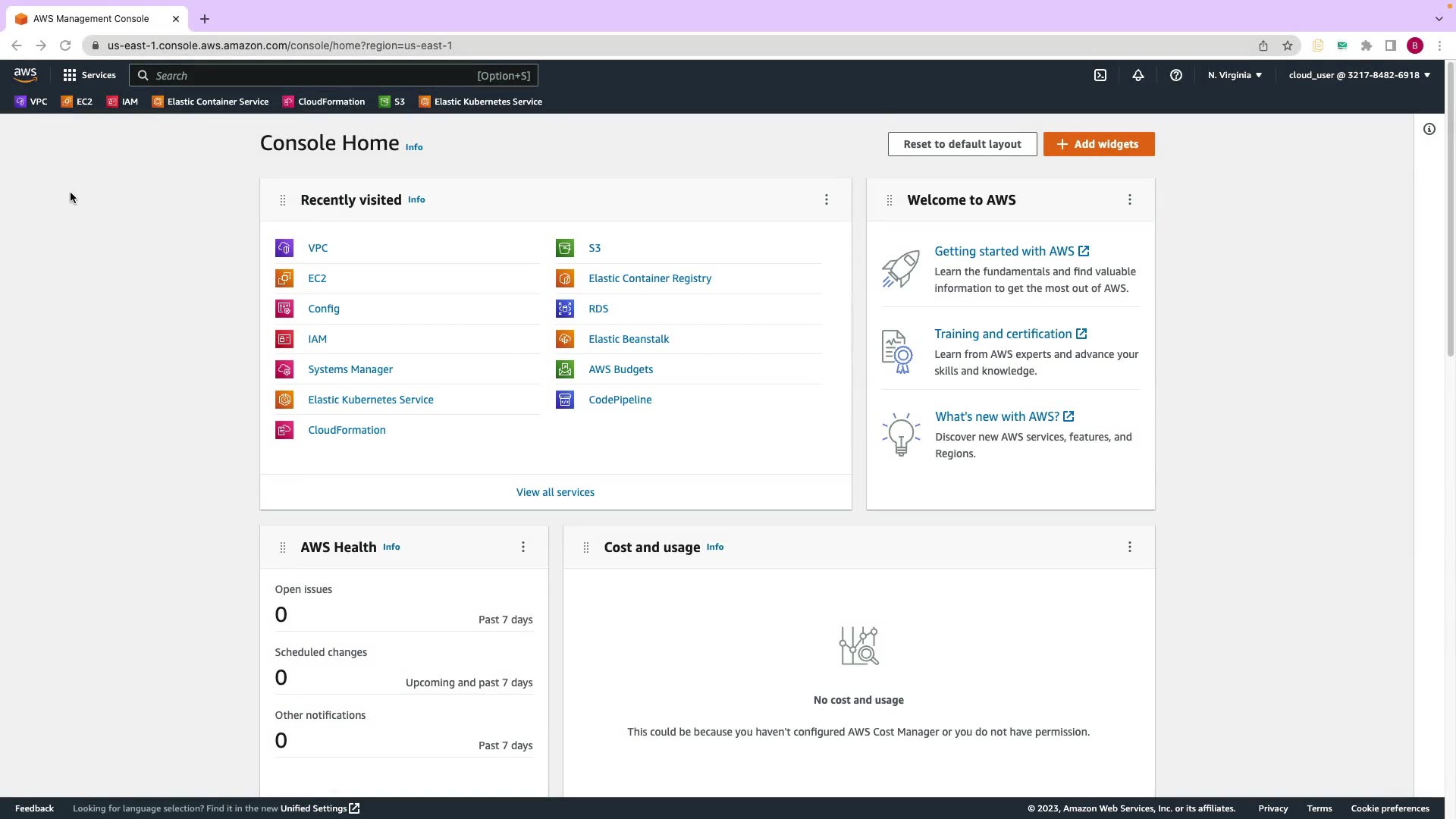The width and height of the screenshot is (1456, 819).
Task: Open the CloudShell terminal icon
Action: (1100, 75)
